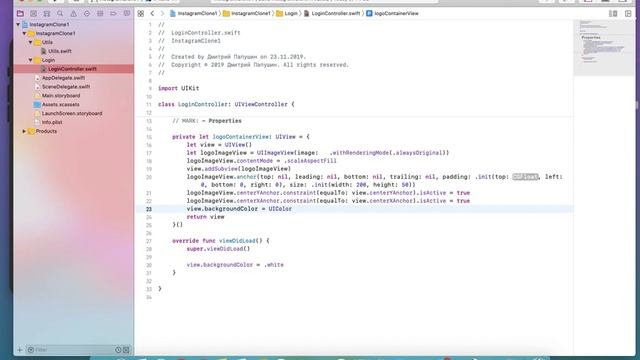
Task: Open logoContainerView symbol breadcrumb
Action: [392, 13]
